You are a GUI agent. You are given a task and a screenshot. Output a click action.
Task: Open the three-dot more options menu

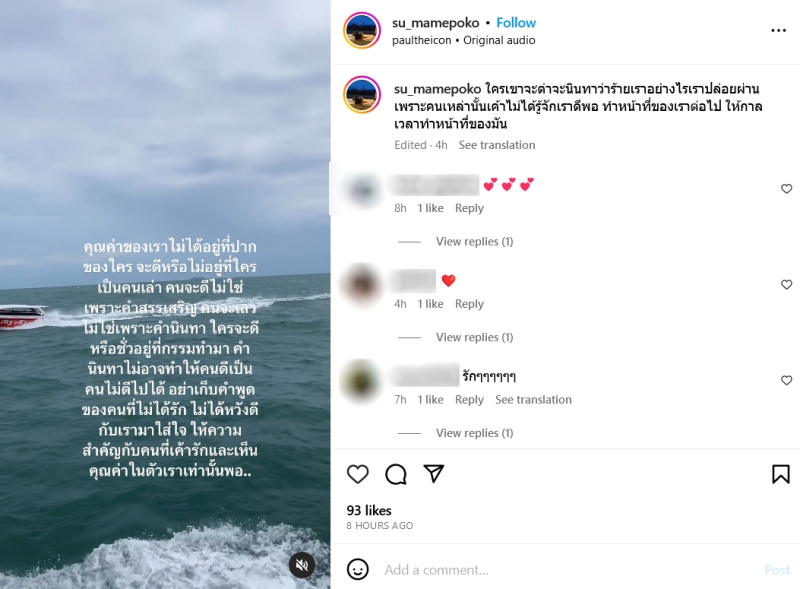[779, 31]
